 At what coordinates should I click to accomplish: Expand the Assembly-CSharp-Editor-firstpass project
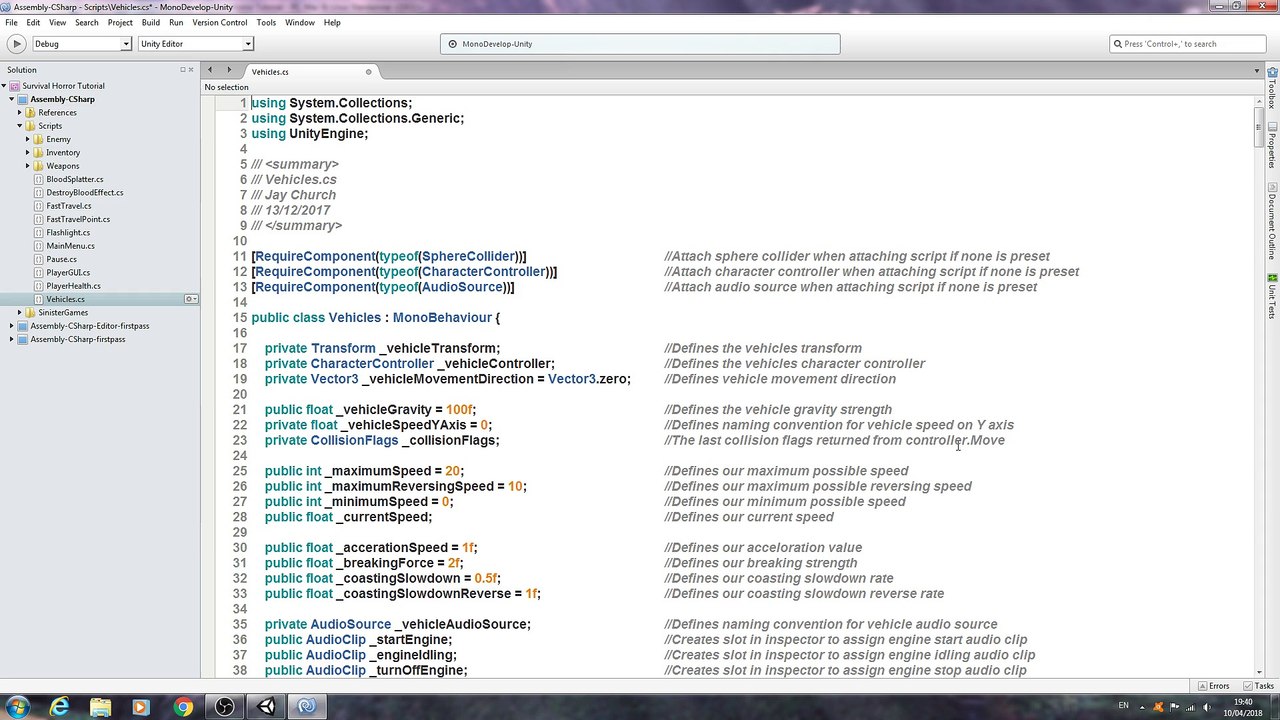12,326
